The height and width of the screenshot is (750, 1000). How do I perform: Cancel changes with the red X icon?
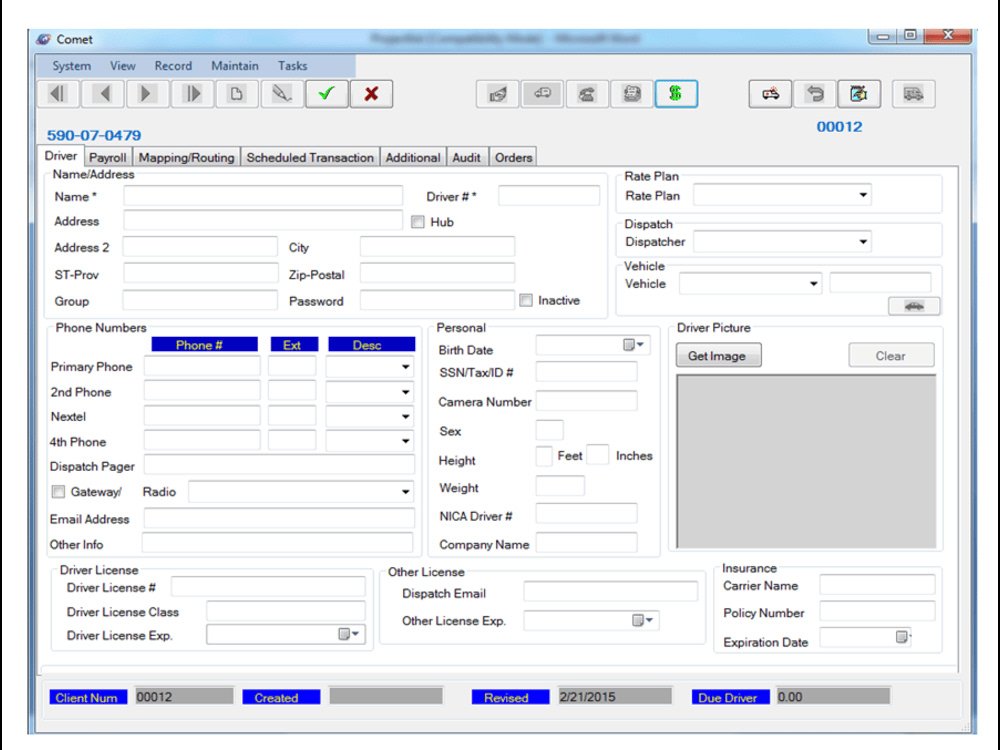pos(371,94)
